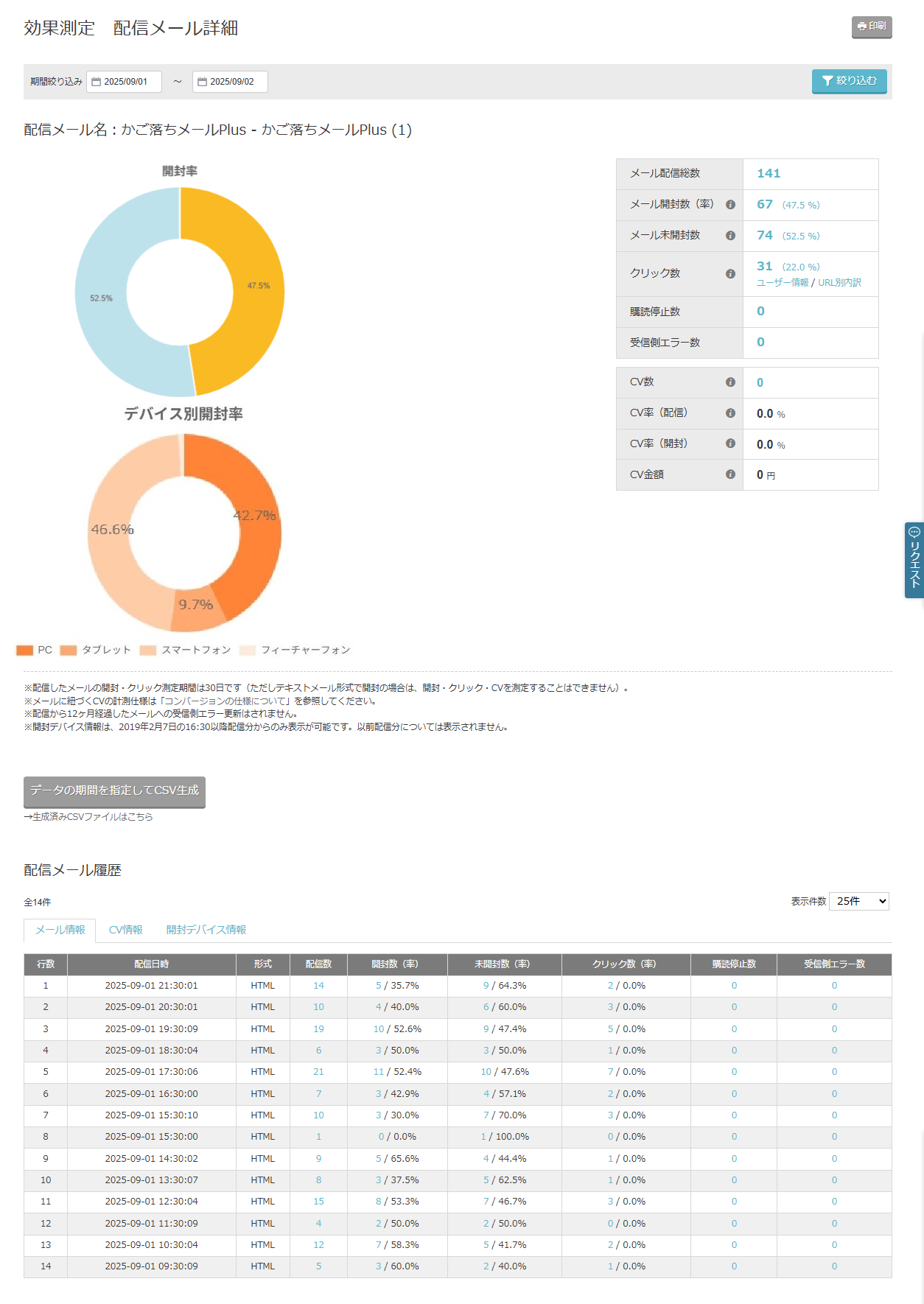The image size is (924, 1304).
Task: Click the info icon beside CV数
Action: point(730,382)
